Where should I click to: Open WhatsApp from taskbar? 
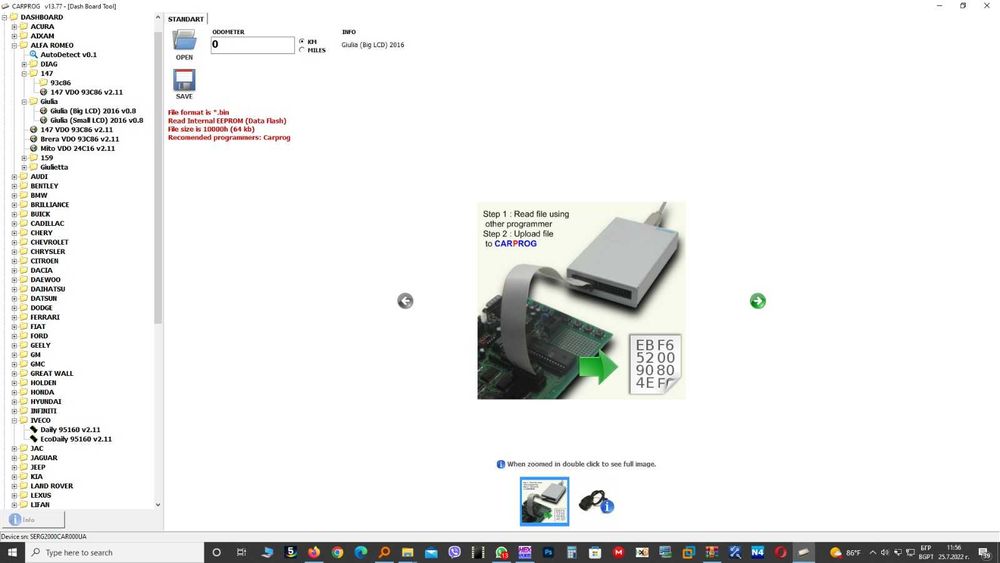tap(501, 552)
